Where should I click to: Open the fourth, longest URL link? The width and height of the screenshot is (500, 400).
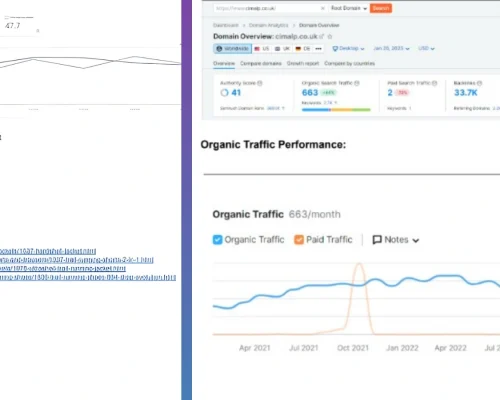pos(88,277)
